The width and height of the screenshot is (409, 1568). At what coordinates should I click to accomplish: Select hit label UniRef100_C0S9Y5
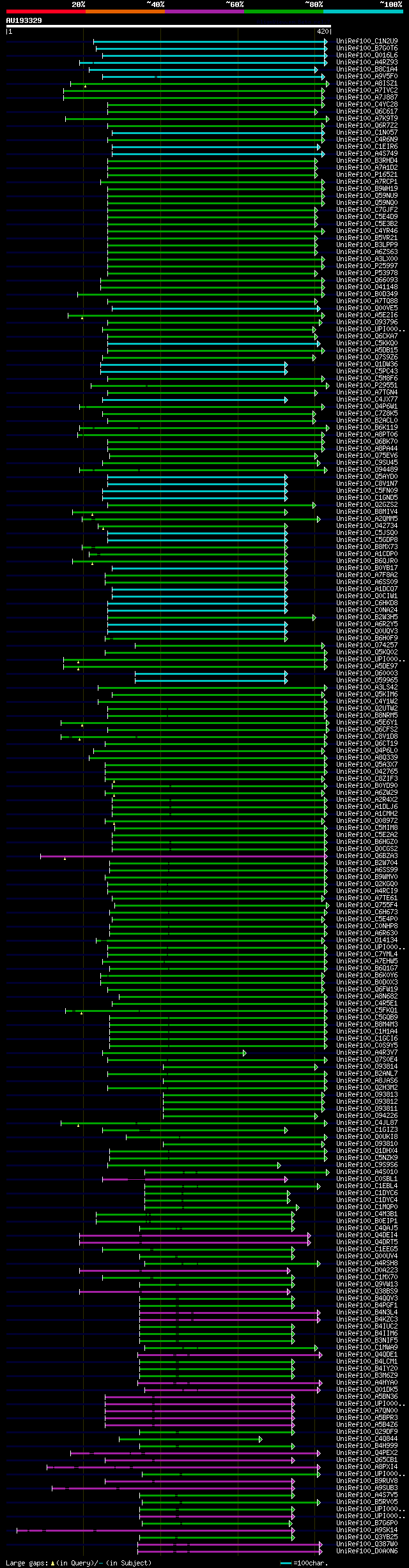(367, 1046)
